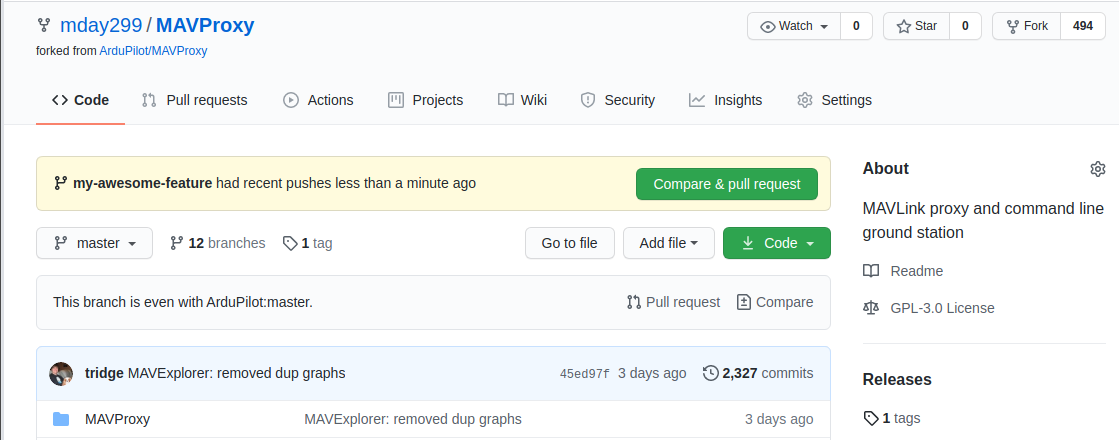Open the mday299 user profile link
Screen dimensions: 1119x440
point(101,26)
